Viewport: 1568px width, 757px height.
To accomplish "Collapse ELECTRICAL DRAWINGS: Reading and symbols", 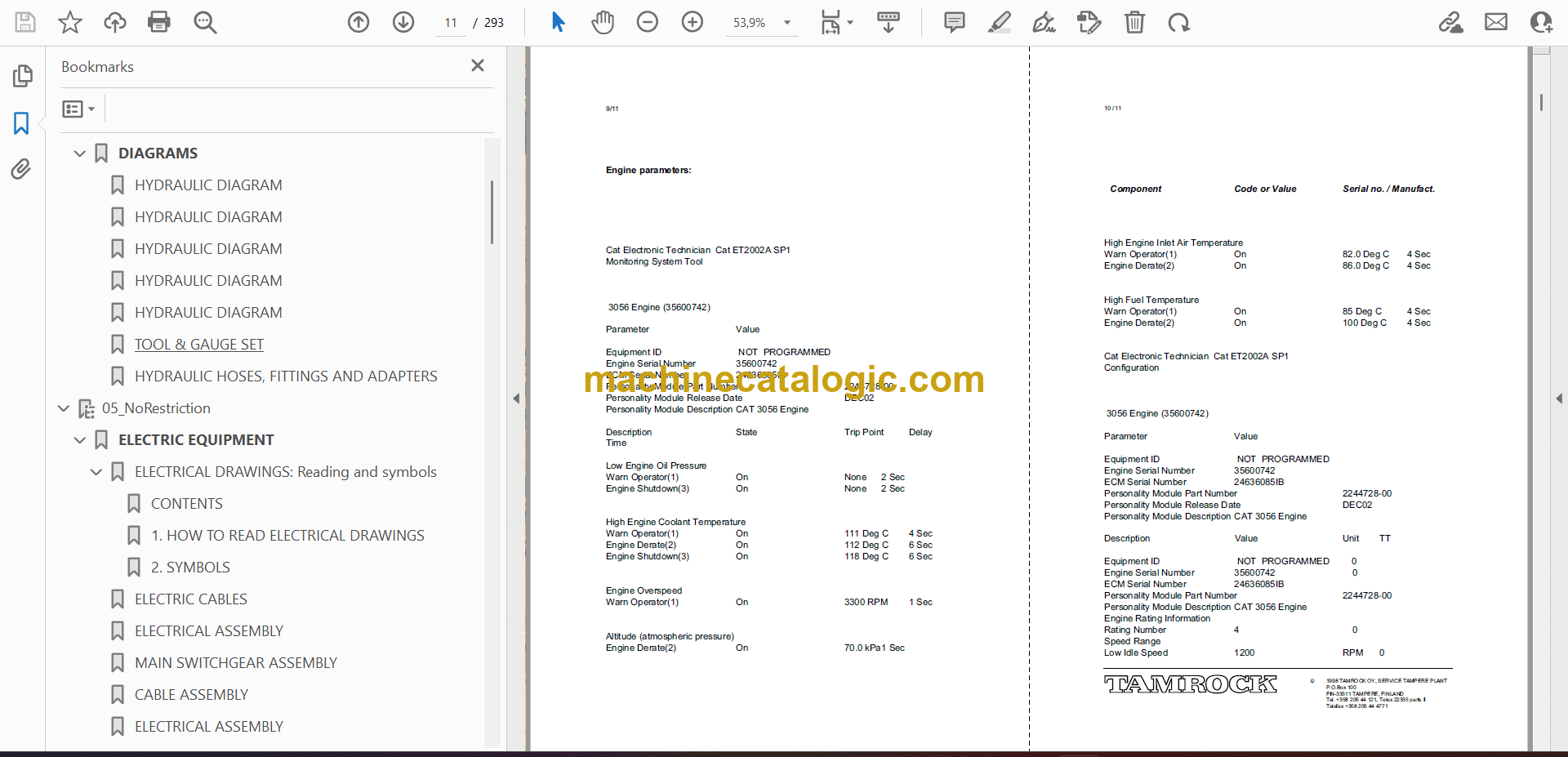I will click(96, 472).
